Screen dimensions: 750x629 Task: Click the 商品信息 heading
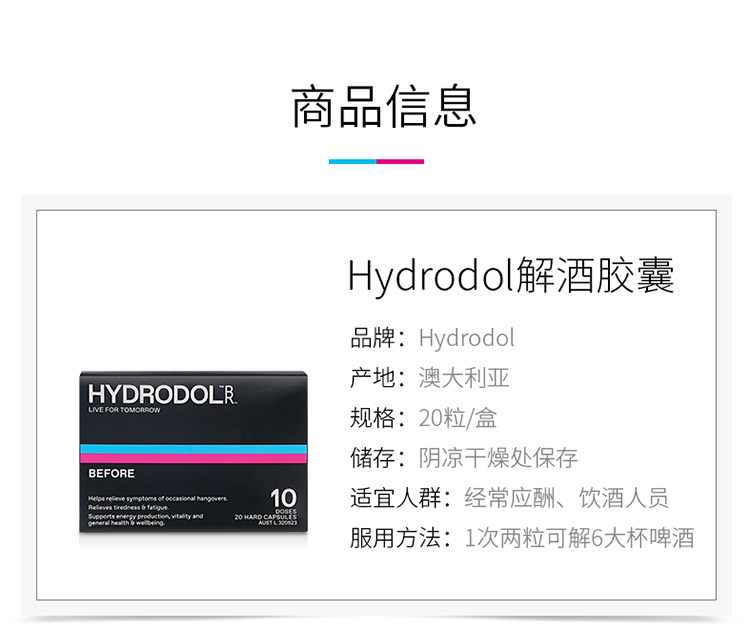pyautogui.click(x=384, y=107)
